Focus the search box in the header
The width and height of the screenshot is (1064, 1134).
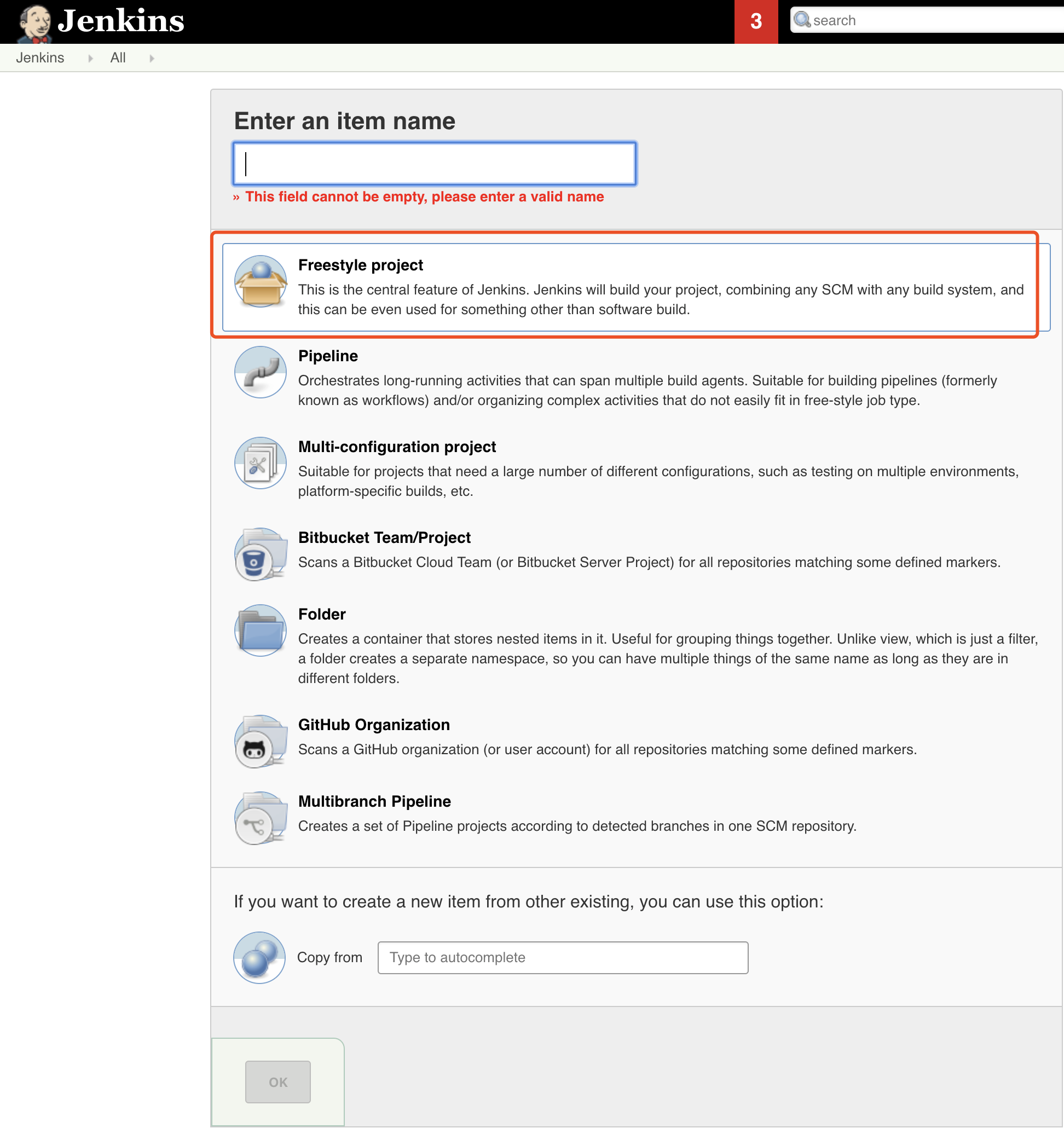tap(927, 20)
